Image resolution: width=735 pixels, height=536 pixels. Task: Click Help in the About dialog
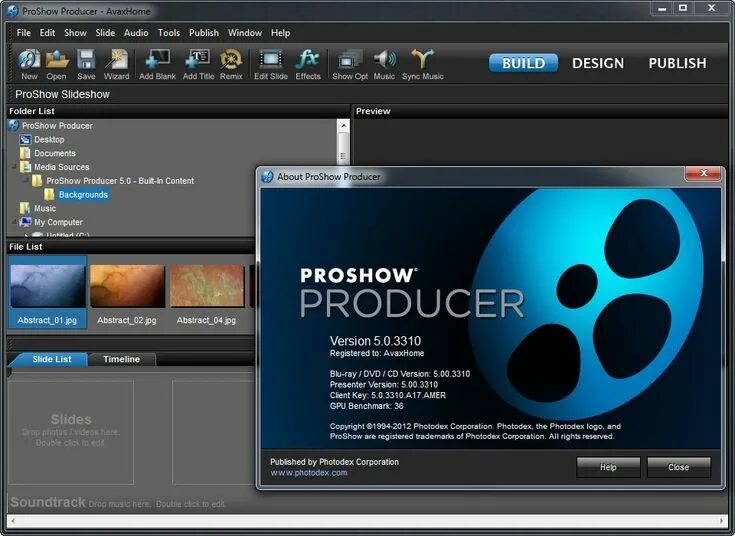[608, 467]
